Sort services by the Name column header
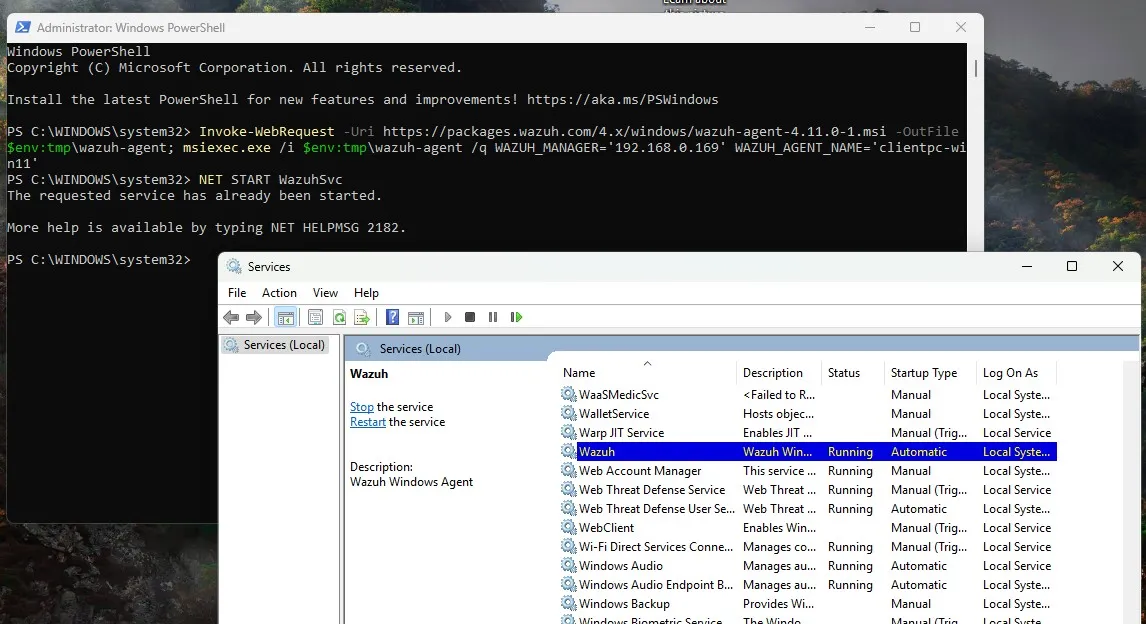This screenshot has width=1146, height=624. 579,373
